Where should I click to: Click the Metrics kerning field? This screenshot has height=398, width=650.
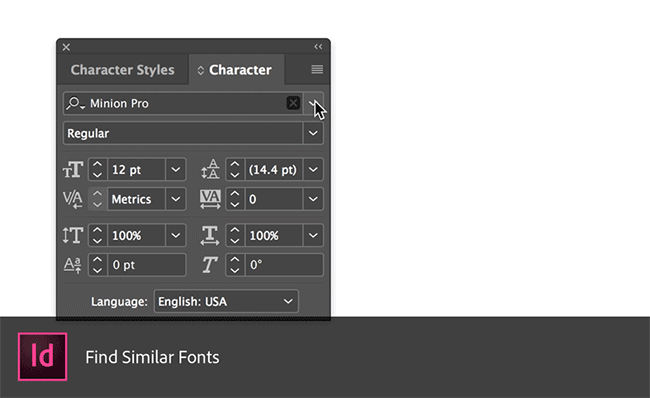136,199
